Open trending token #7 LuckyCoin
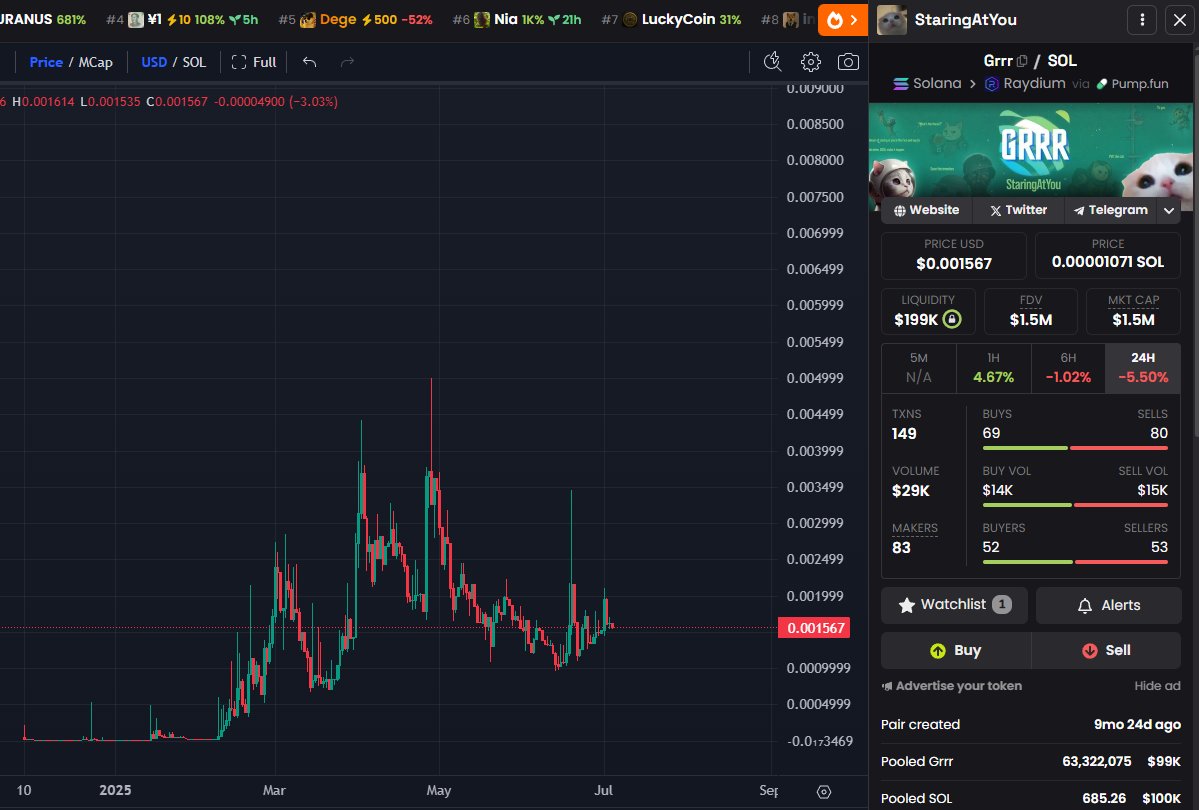This screenshot has width=1199, height=810. tap(671, 20)
